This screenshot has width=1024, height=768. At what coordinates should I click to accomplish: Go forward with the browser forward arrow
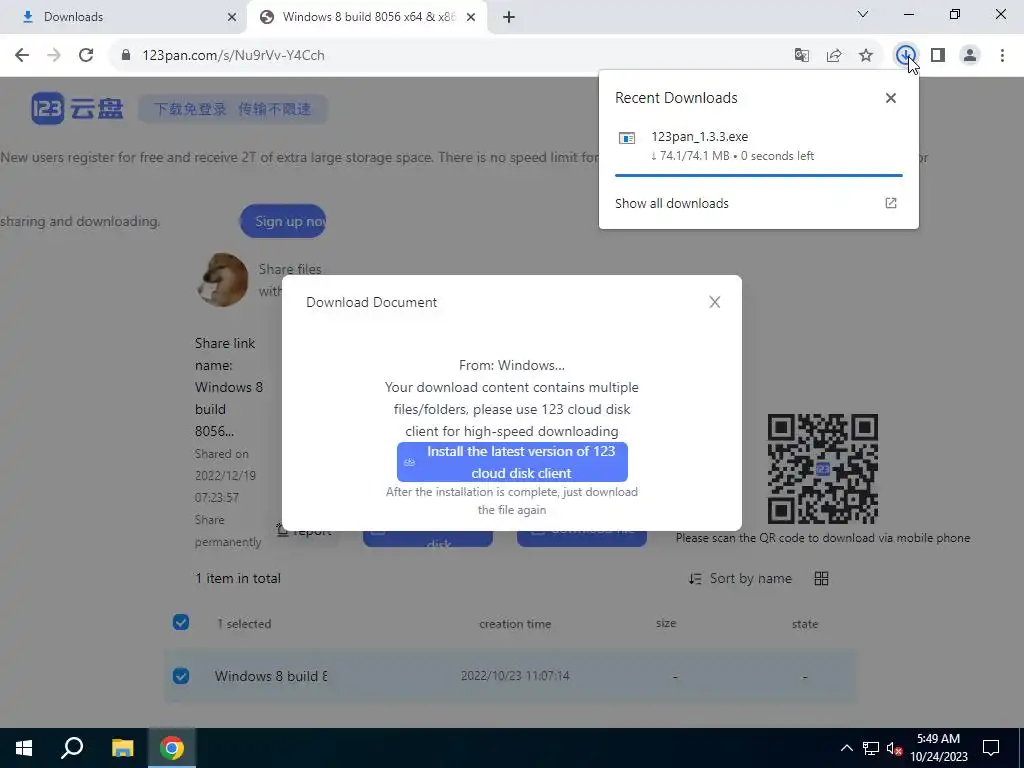click(x=54, y=56)
